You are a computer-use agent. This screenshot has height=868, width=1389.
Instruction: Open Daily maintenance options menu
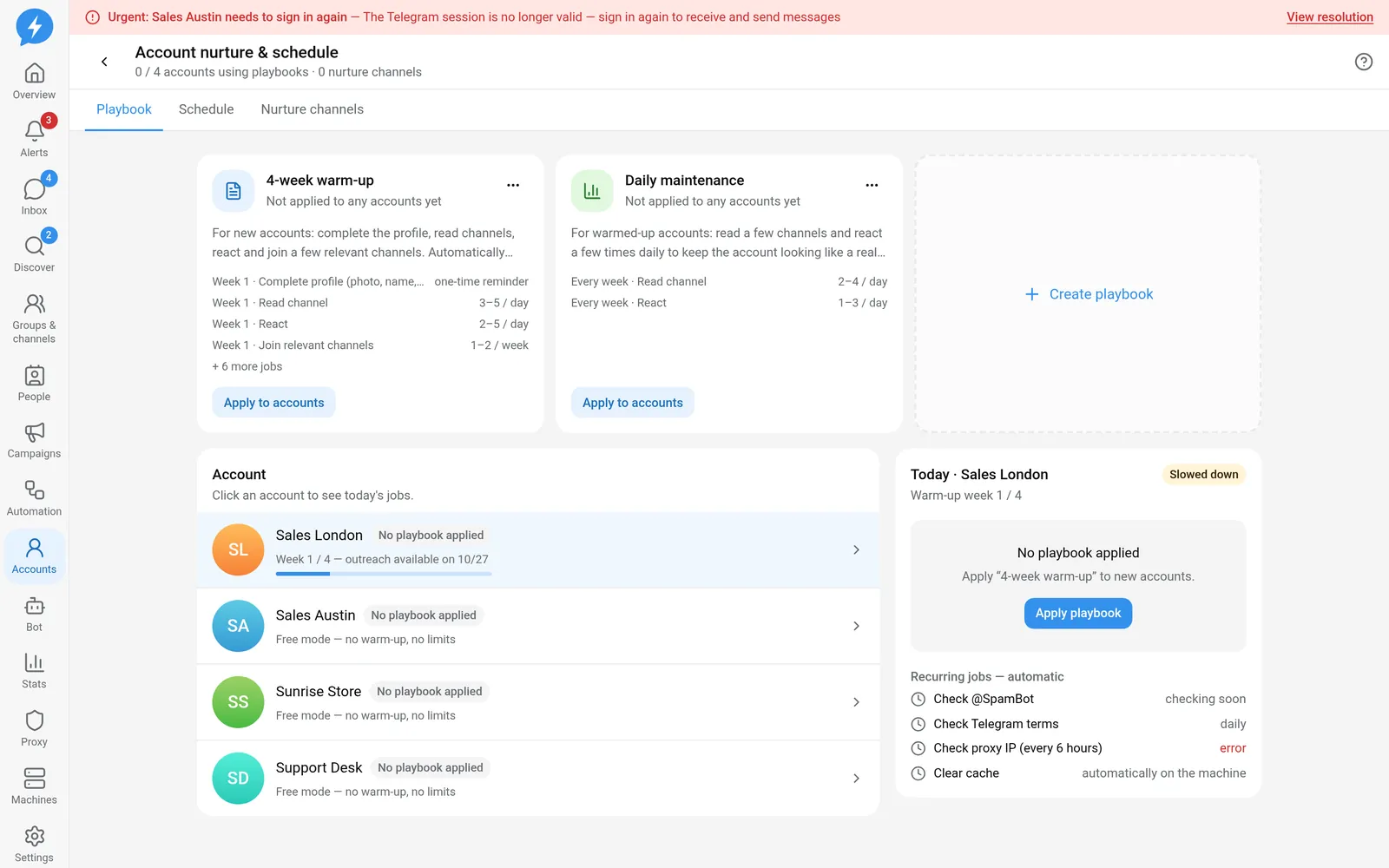tap(872, 185)
